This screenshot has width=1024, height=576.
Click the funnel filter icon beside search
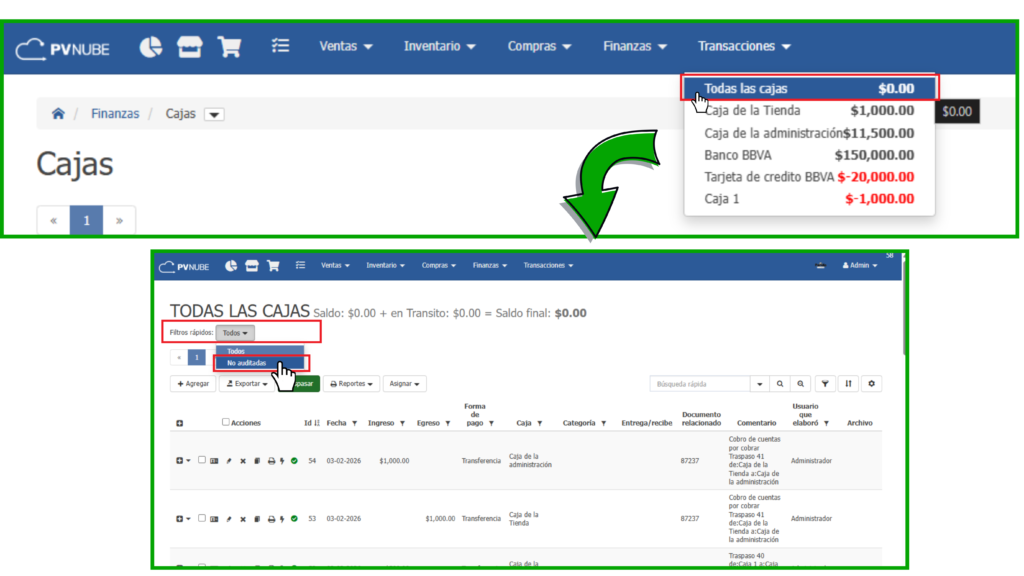coord(825,383)
